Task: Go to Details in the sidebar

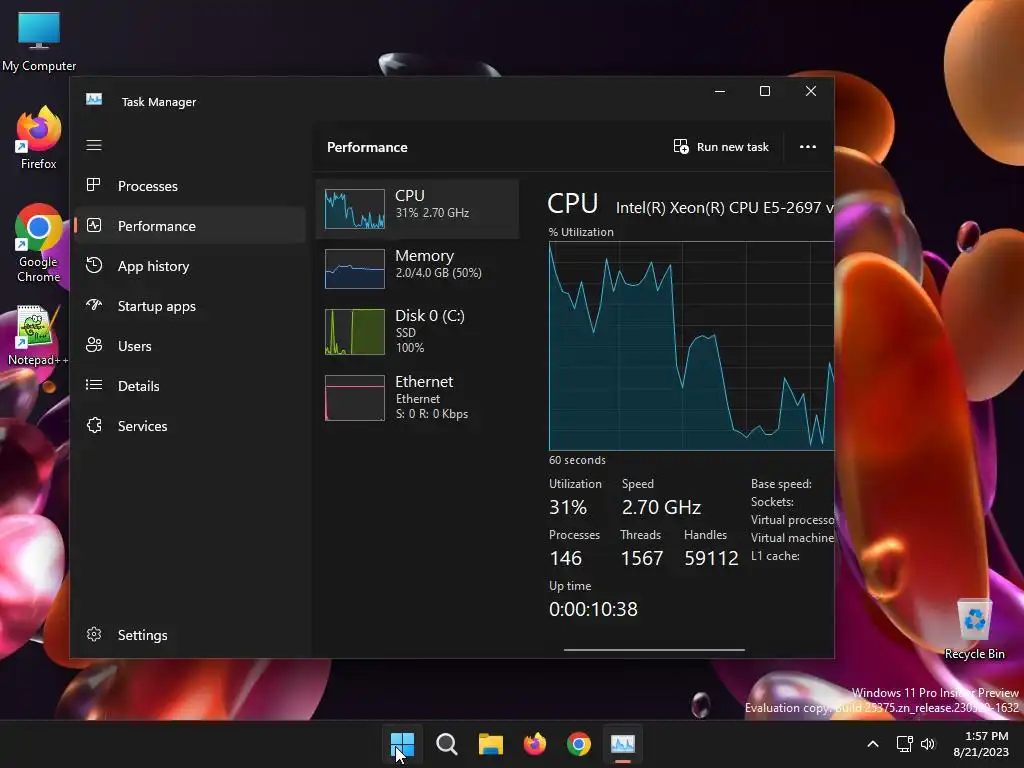Action: pyautogui.click(x=189, y=385)
